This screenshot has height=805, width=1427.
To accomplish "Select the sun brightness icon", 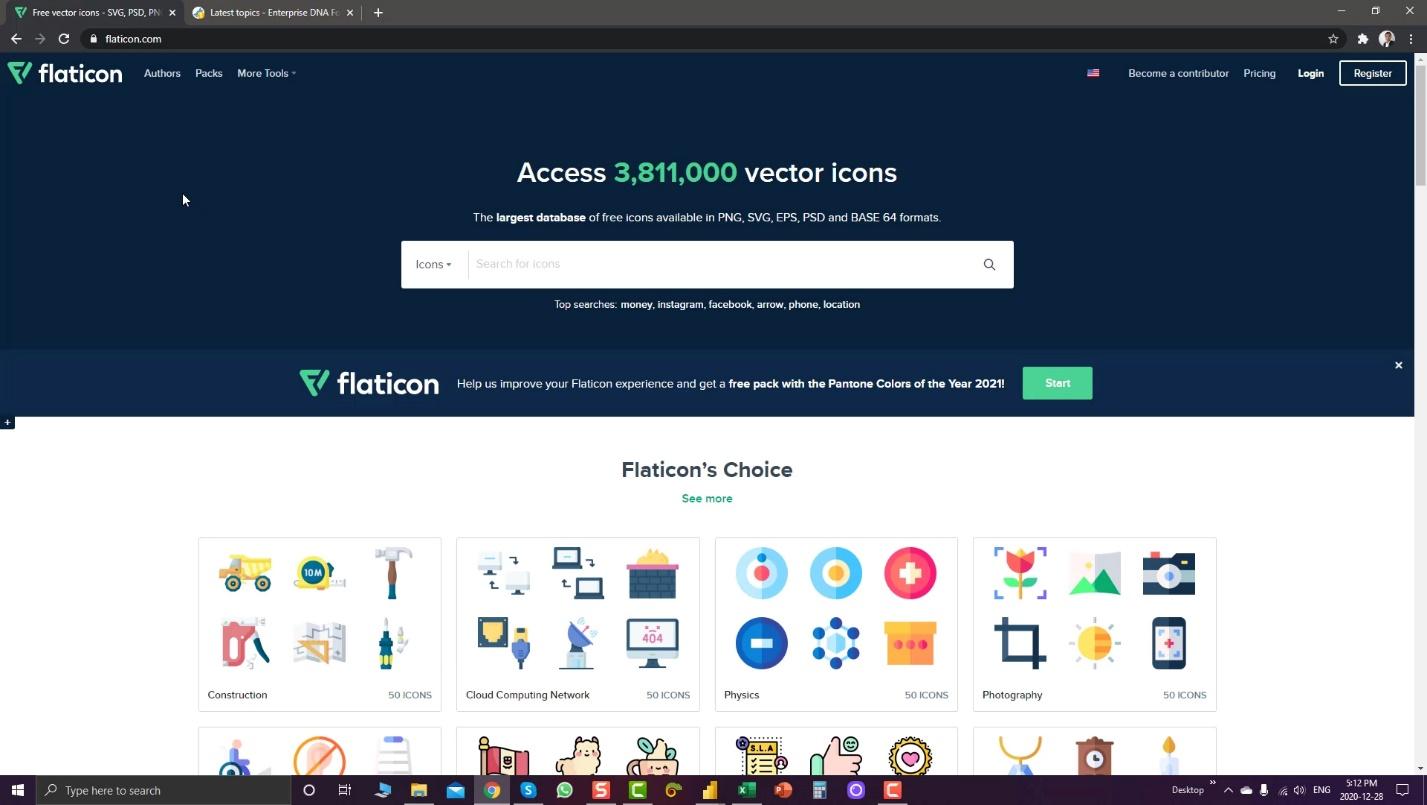I will point(1094,643).
